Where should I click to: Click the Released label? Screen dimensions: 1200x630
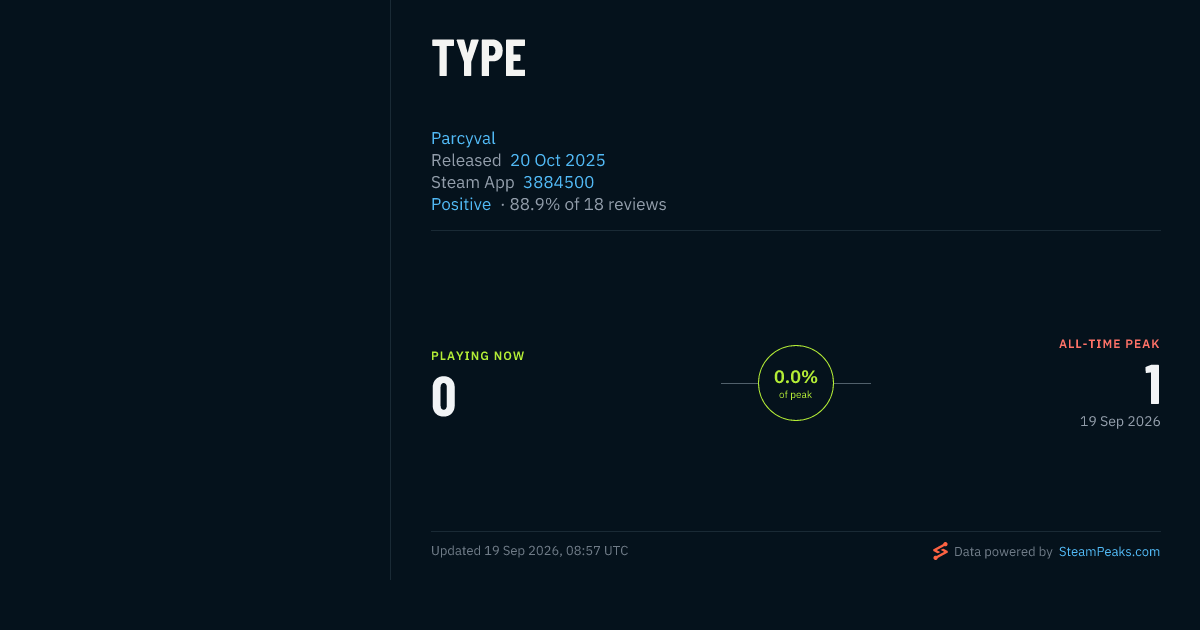click(466, 160)
